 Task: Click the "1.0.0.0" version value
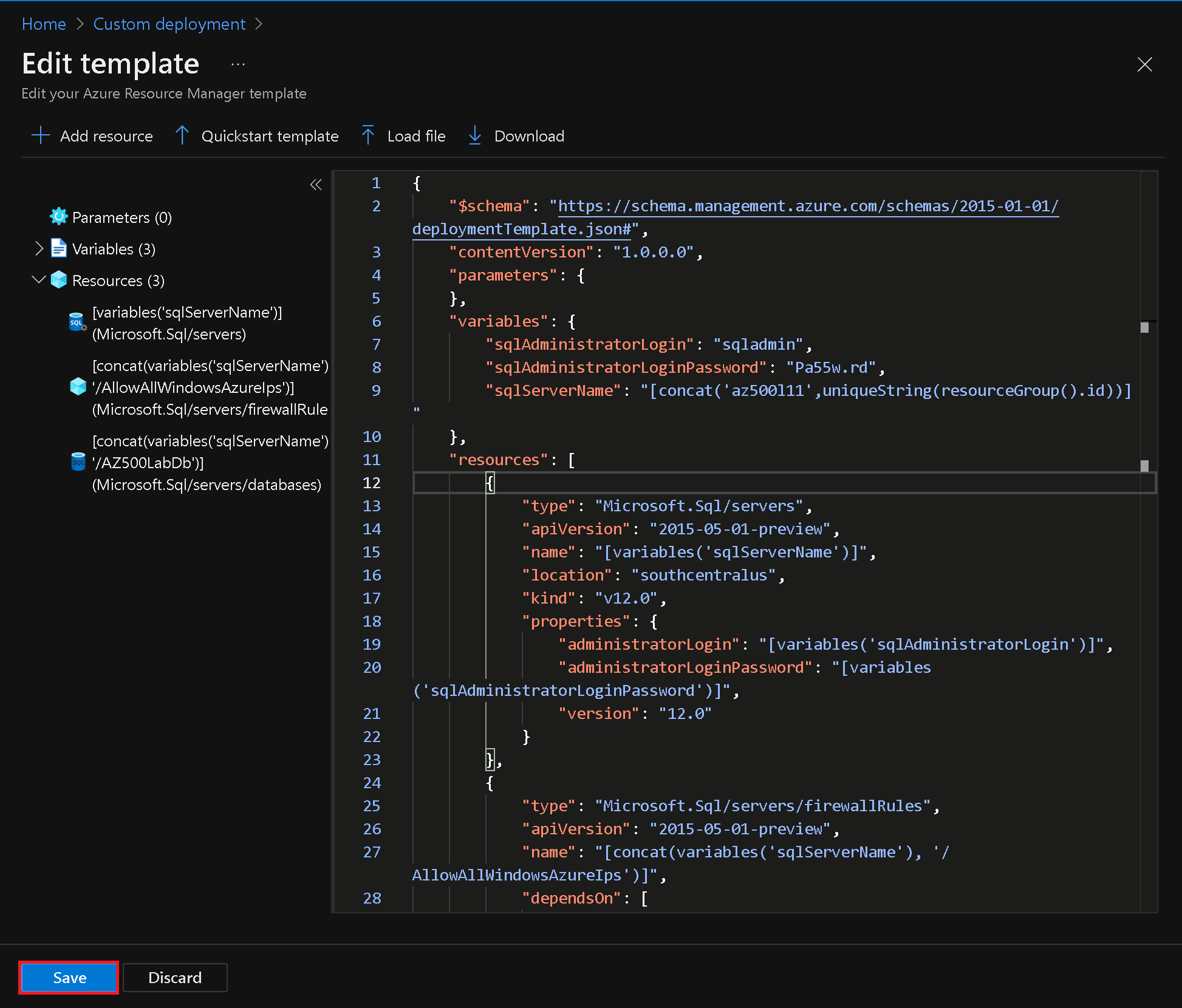654,252
